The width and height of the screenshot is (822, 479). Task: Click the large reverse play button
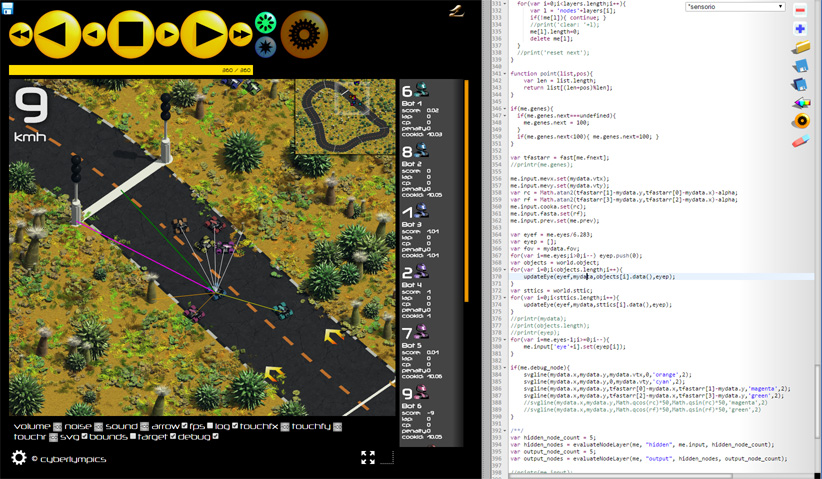click(x=58, y=35)
